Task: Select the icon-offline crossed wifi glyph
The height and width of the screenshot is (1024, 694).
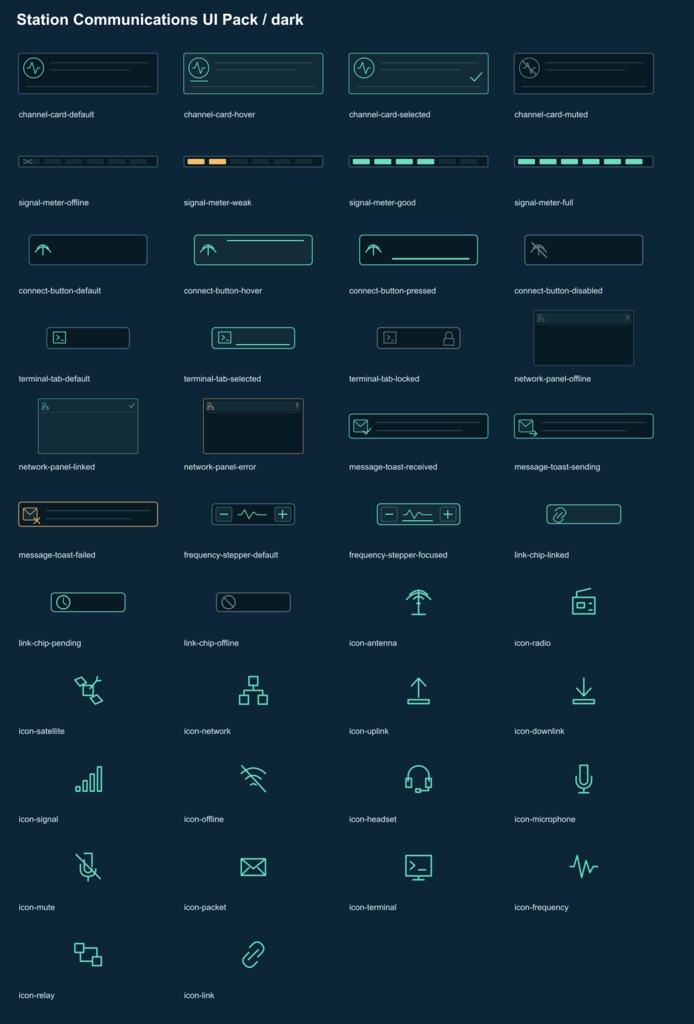Action: [253, 778]
